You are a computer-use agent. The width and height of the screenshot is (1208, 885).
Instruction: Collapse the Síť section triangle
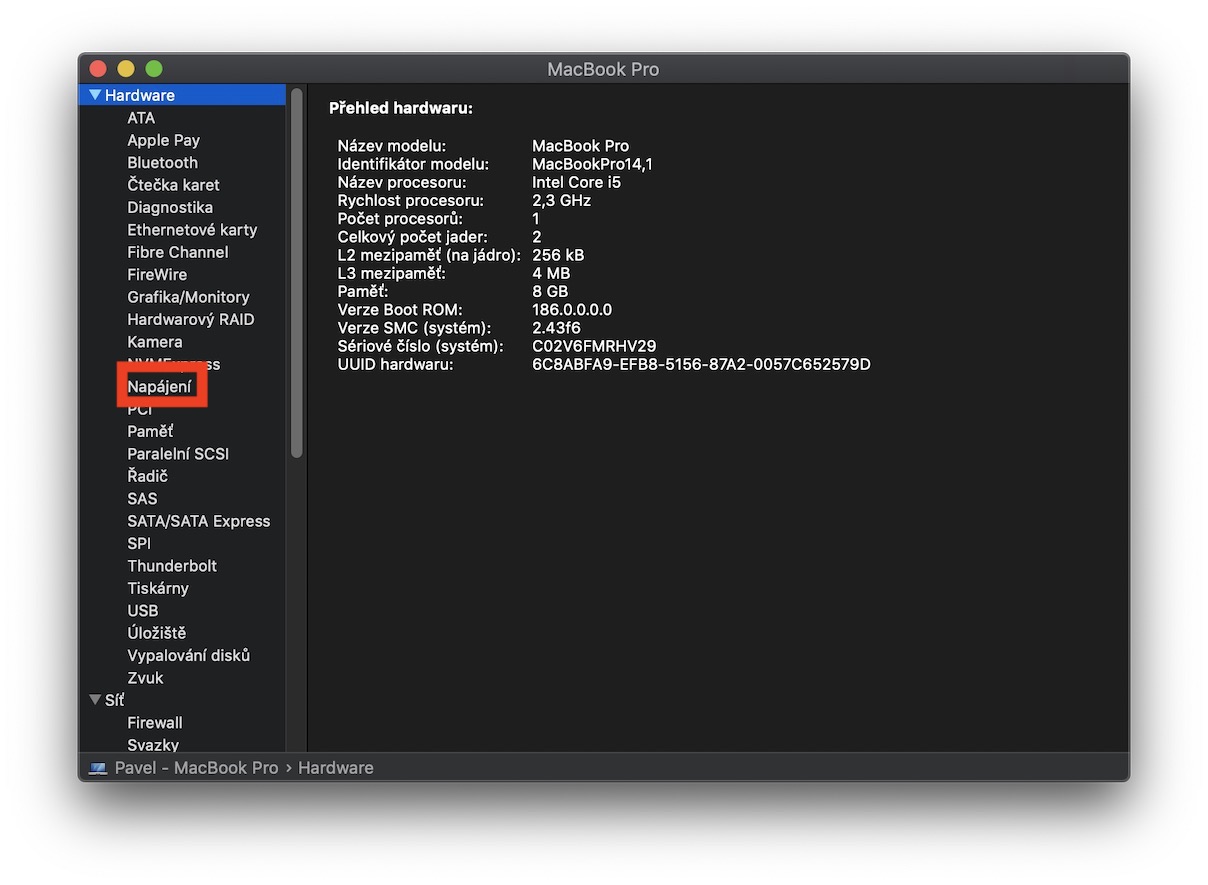(x=95, y=700)
